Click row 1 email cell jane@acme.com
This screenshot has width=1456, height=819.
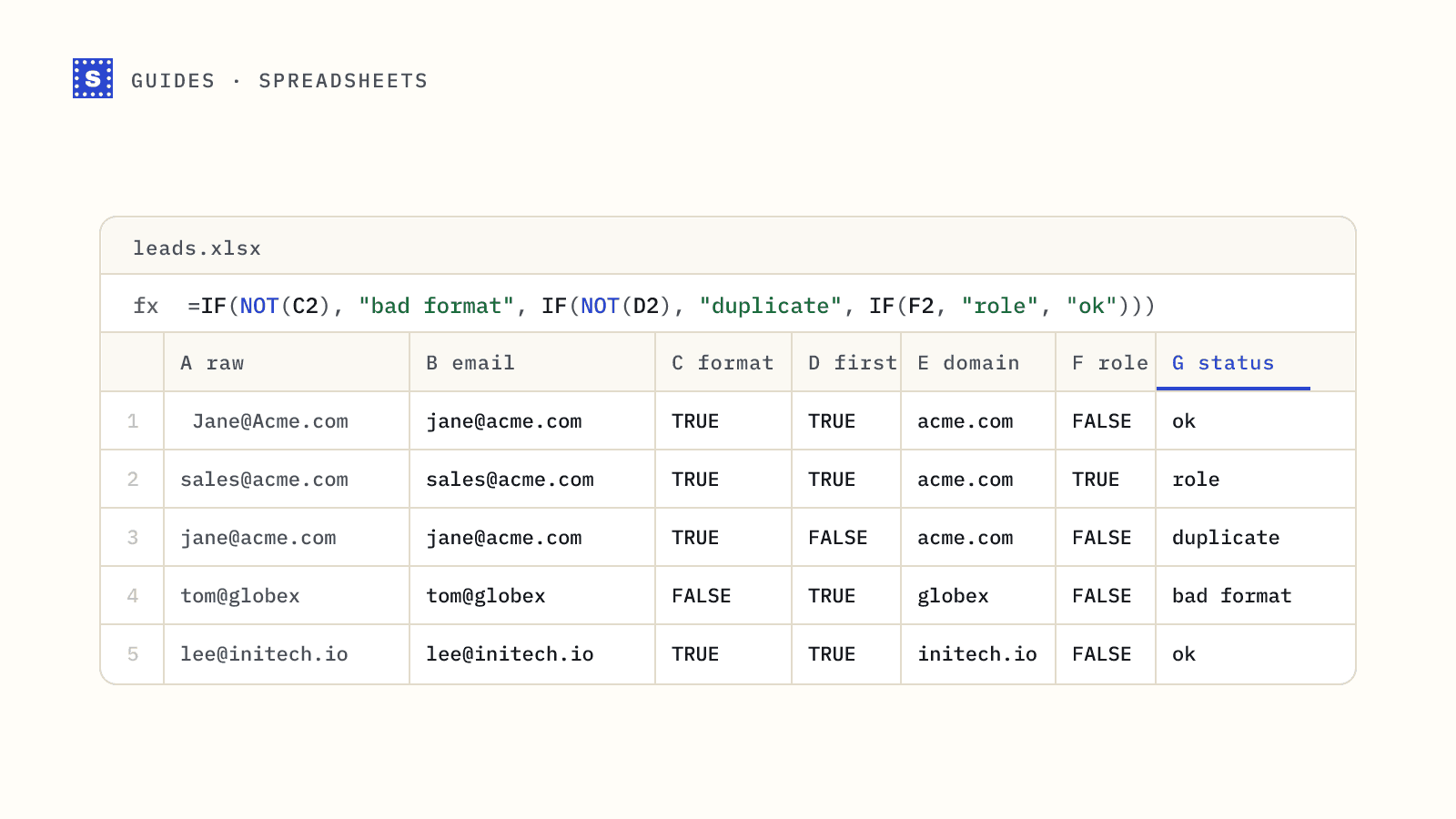coord(532,421)
